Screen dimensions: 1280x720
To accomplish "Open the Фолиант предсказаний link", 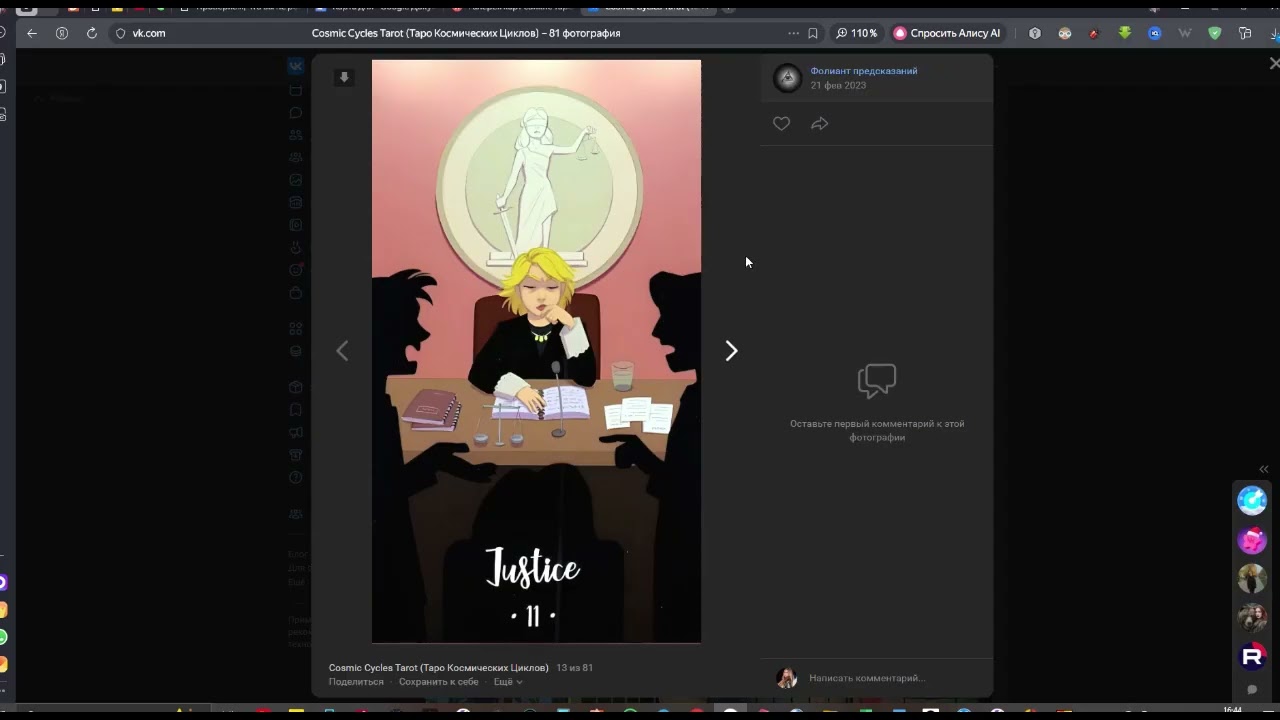I will click(864, 71).
